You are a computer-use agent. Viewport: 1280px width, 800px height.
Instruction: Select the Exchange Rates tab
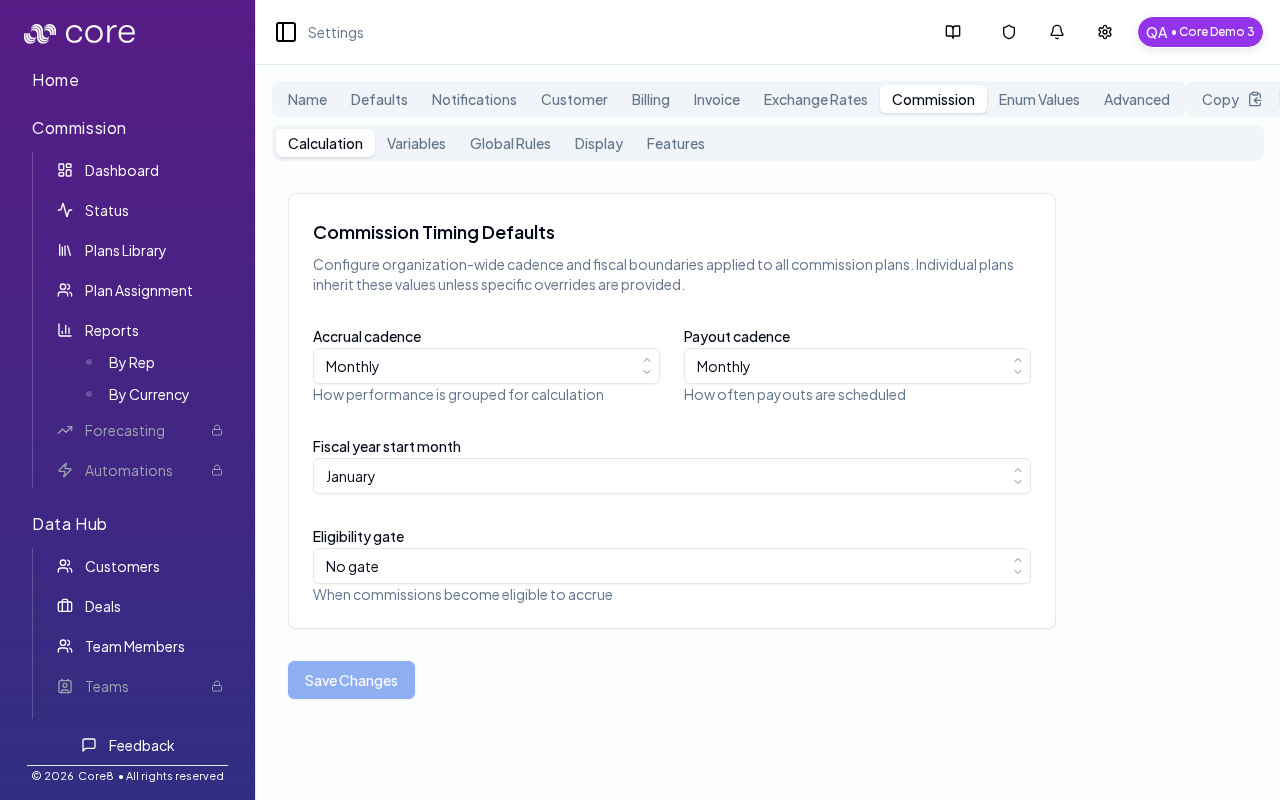click(x=816, y=99)
